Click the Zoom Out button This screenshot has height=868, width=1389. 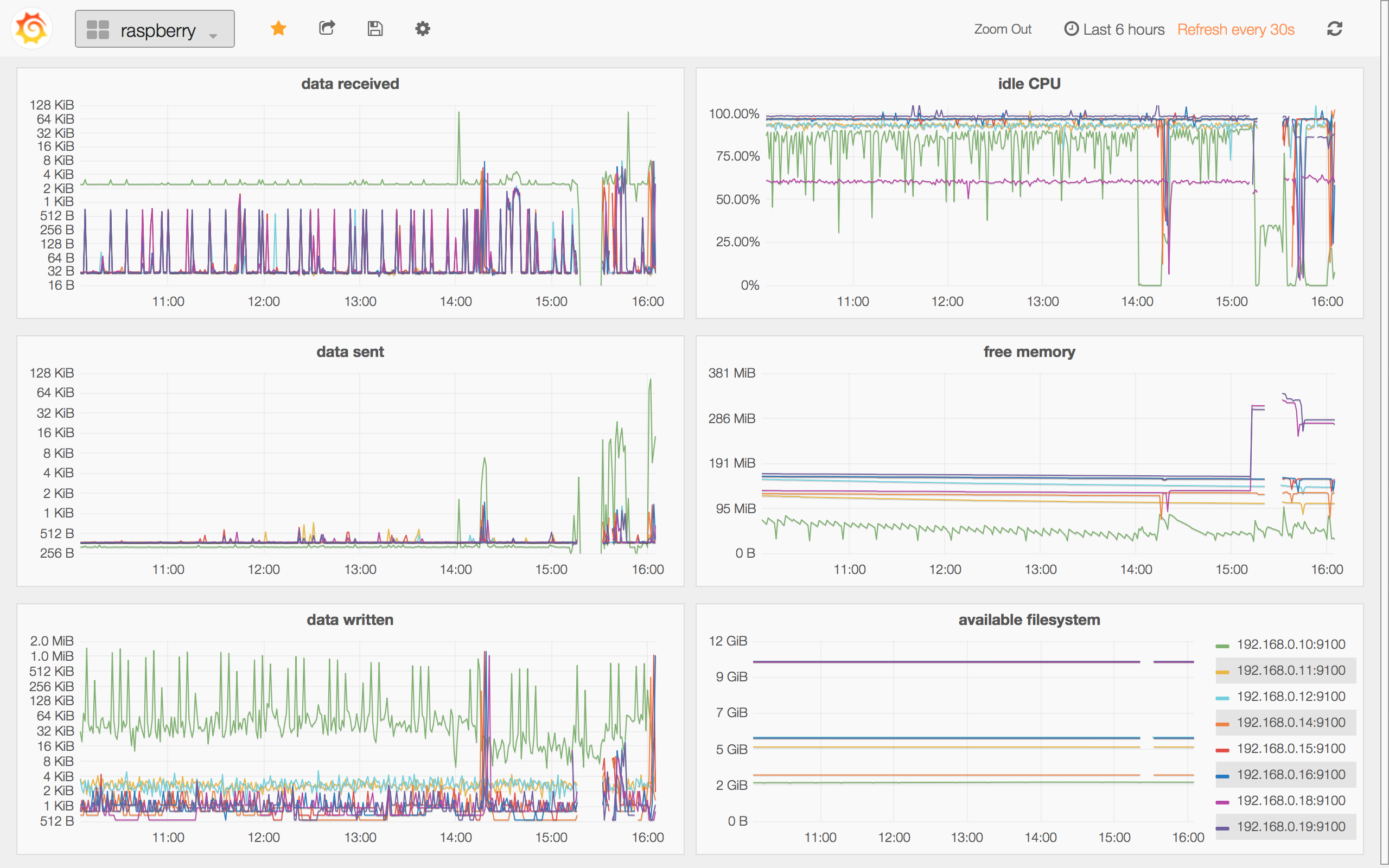click(1002, 29)
